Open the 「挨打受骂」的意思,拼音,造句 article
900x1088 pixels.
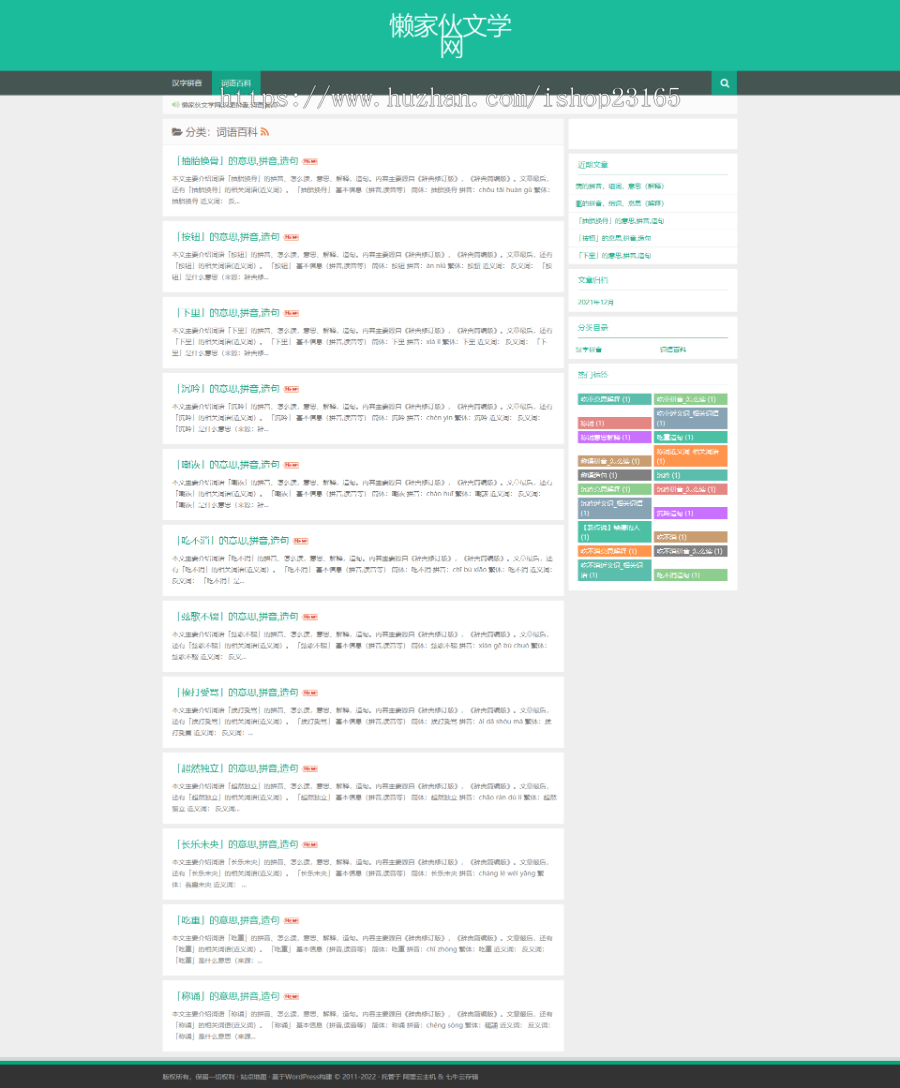(x=236, y=692)
